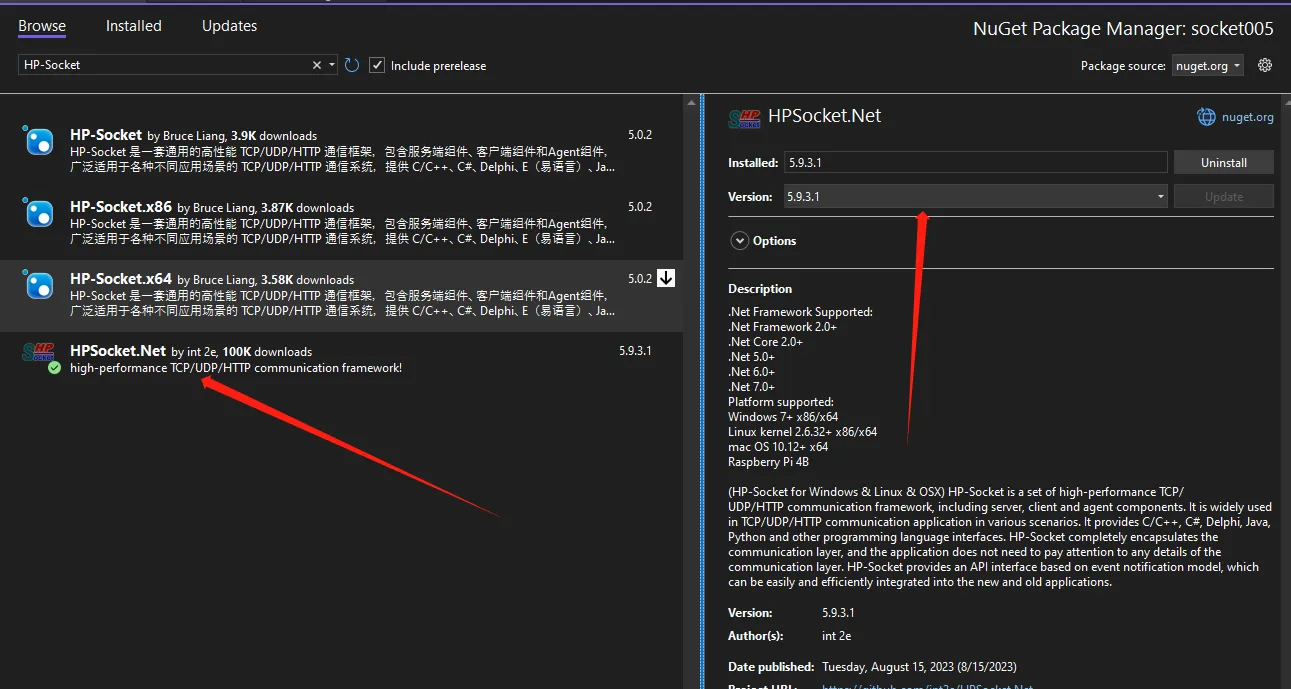Switch to the Updates tab
Screen dimensions: 1291x689
point(229,26)
